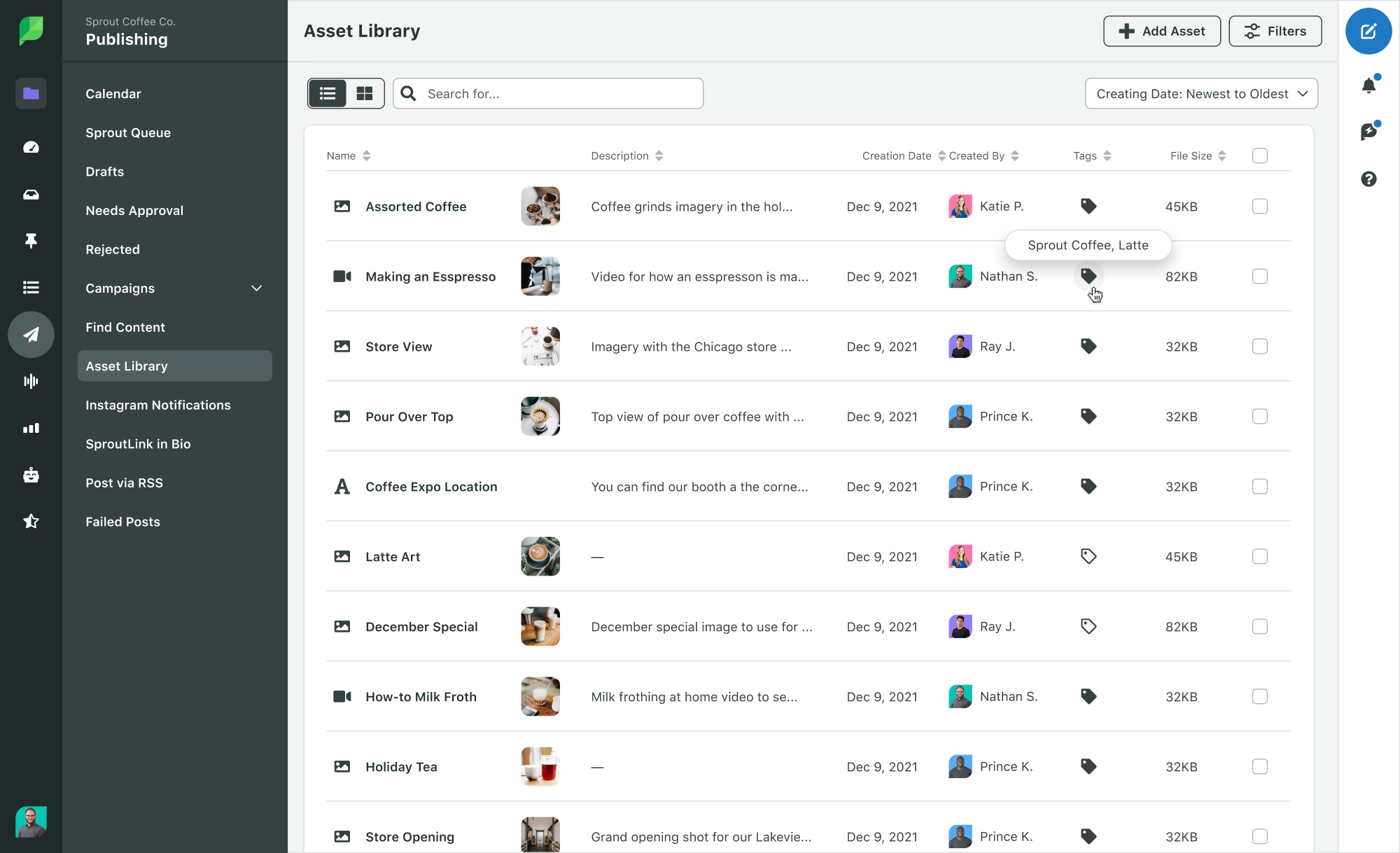Toggle checkbox for Making an Esspresso

click(x=1259, y=276)
